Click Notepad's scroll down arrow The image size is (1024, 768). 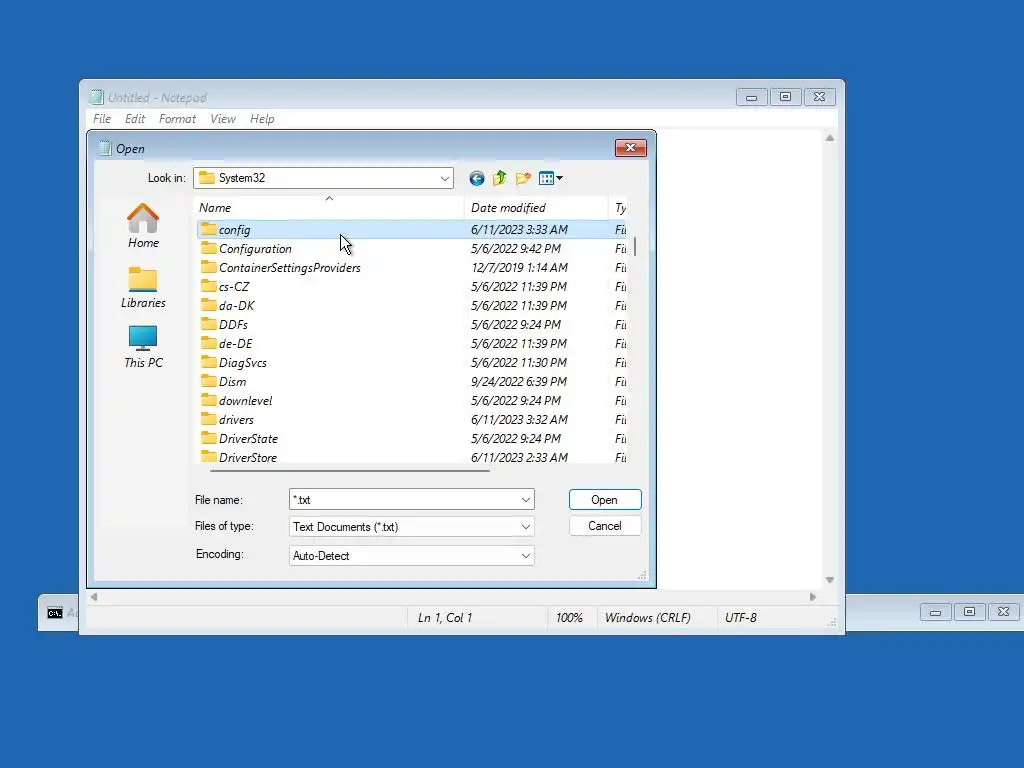[x=829, y=580]
